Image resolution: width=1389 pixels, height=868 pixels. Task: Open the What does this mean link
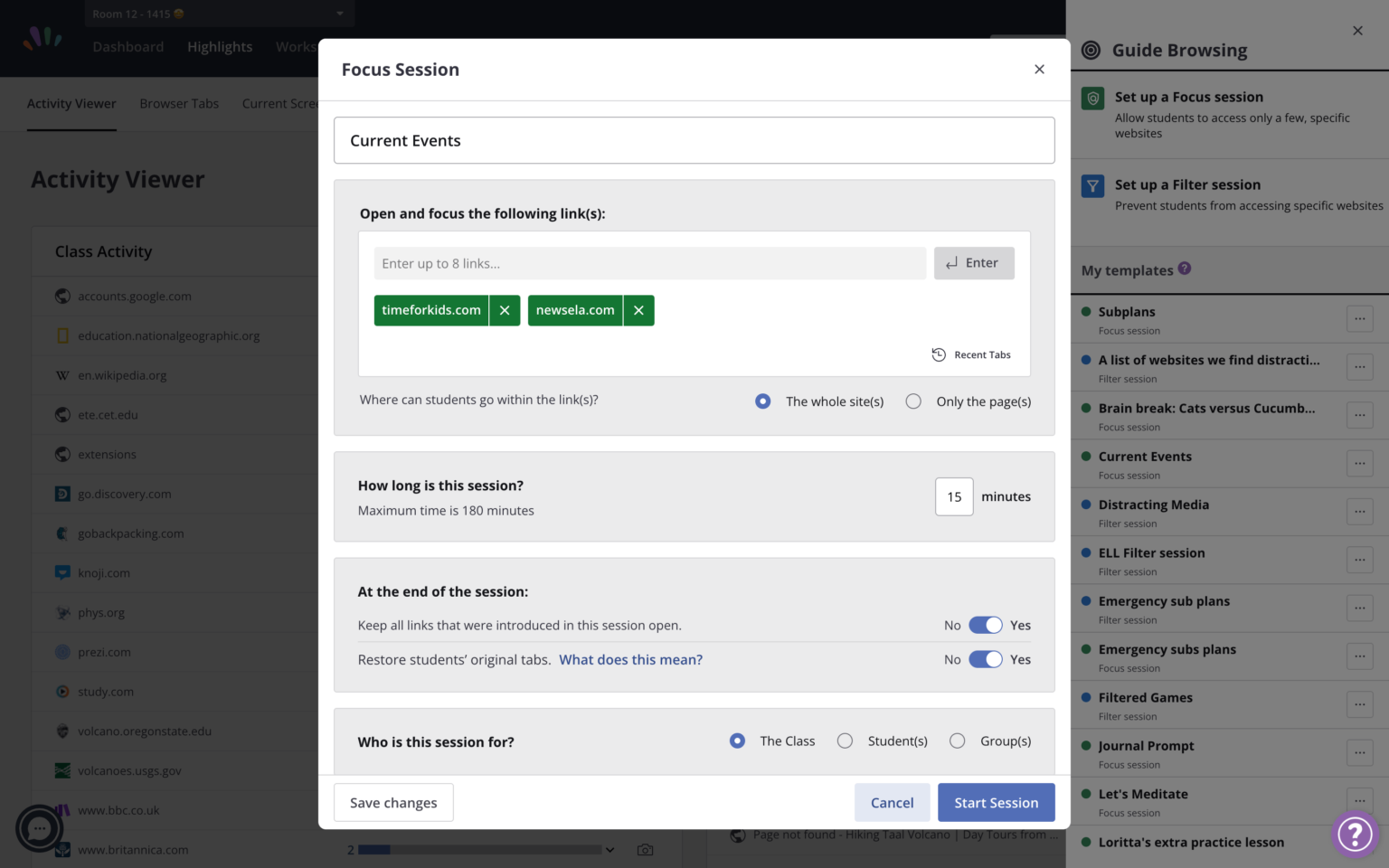coord(630,659)
